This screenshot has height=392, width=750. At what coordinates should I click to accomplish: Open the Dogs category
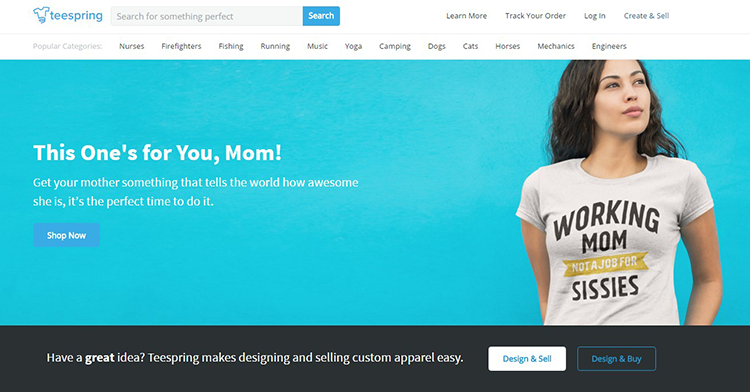[436, 46]
